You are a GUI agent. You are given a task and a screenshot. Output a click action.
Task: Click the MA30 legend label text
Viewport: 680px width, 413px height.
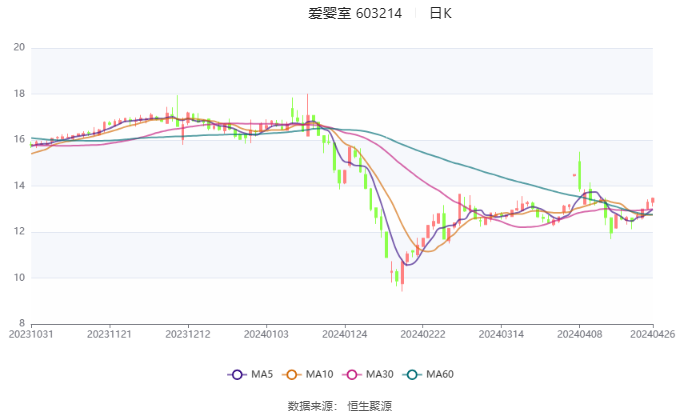point(380,374)
